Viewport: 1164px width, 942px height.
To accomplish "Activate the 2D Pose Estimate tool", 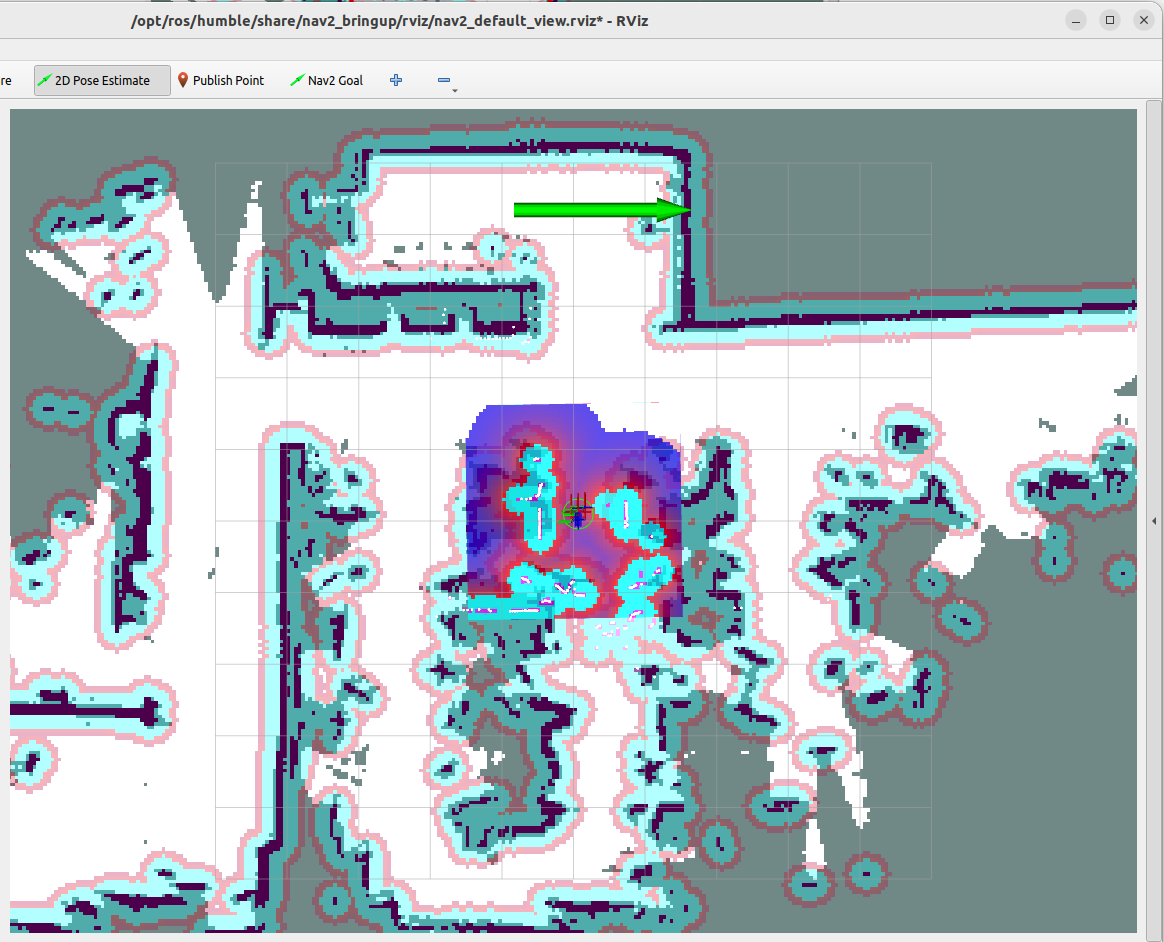I will tap(102, 81).
